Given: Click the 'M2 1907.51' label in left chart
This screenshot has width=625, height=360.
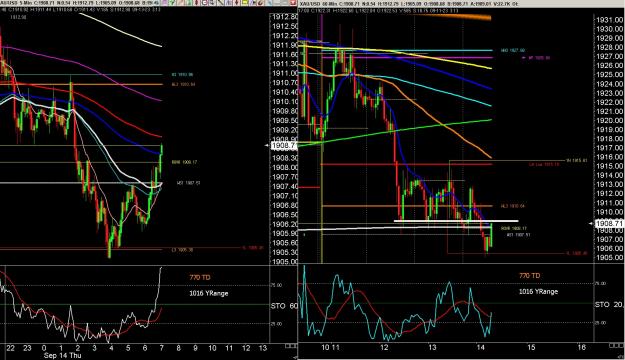Looking at the screenshot, I should click(x=188, y=183).
